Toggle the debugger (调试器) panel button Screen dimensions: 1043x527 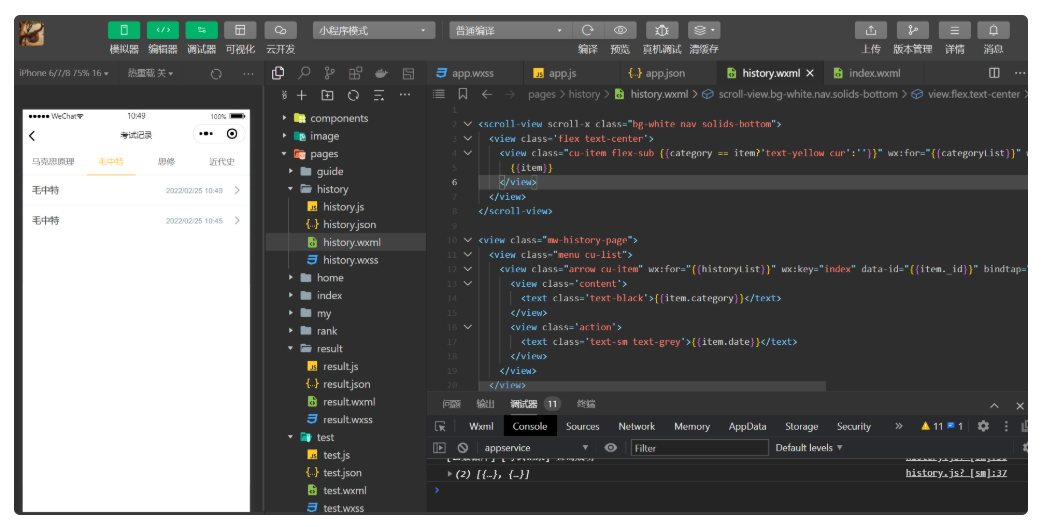coord(201,30)
